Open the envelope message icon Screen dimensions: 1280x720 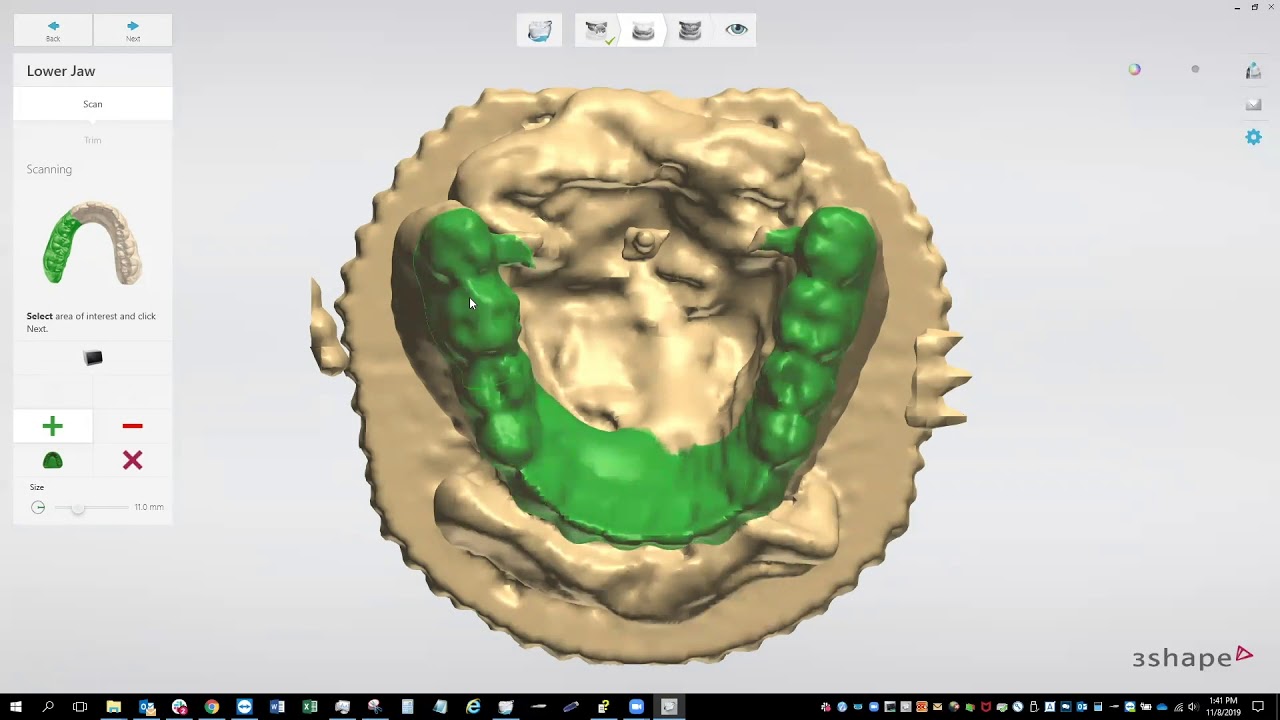[1253, 104]
